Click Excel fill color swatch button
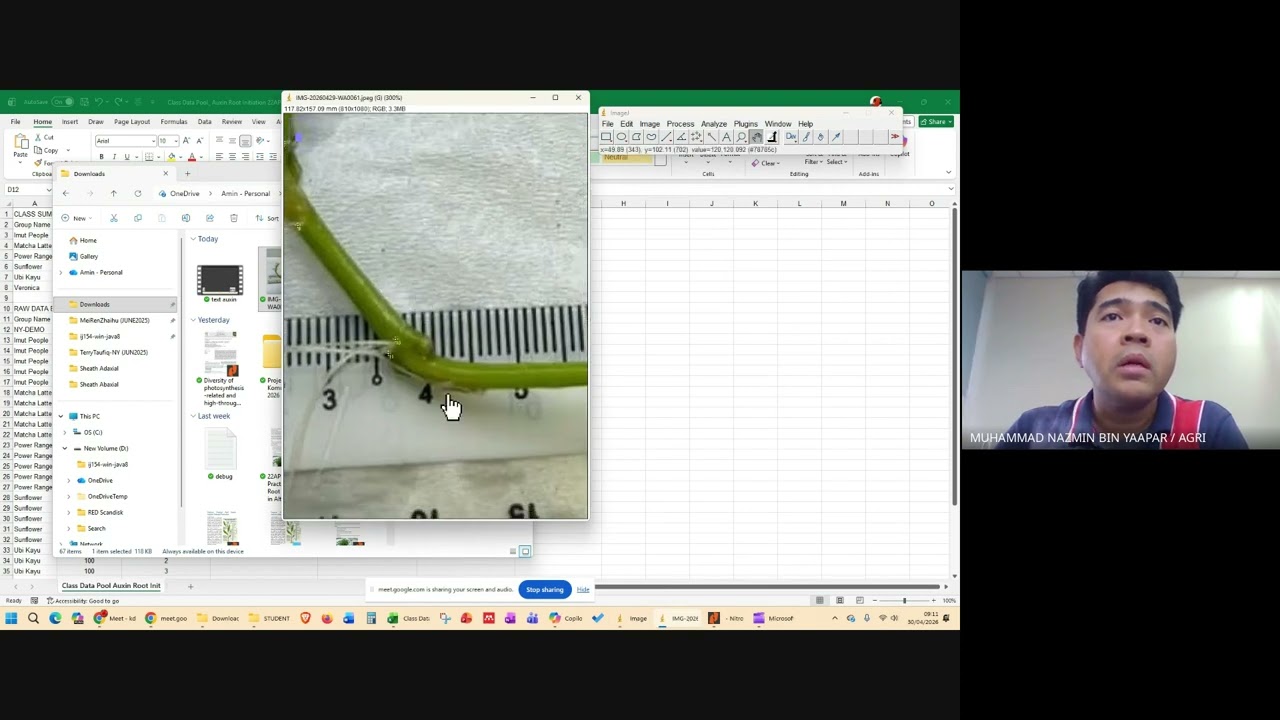Image resolution: width=1280 pixels, height=720 pixels. pos(171,157)
